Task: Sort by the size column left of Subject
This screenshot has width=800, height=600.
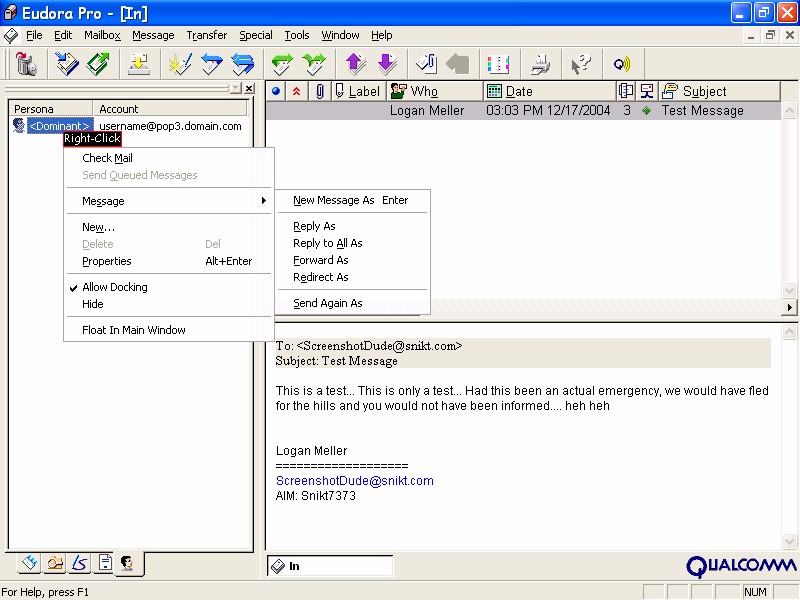Action: click(x=626, y=91)
